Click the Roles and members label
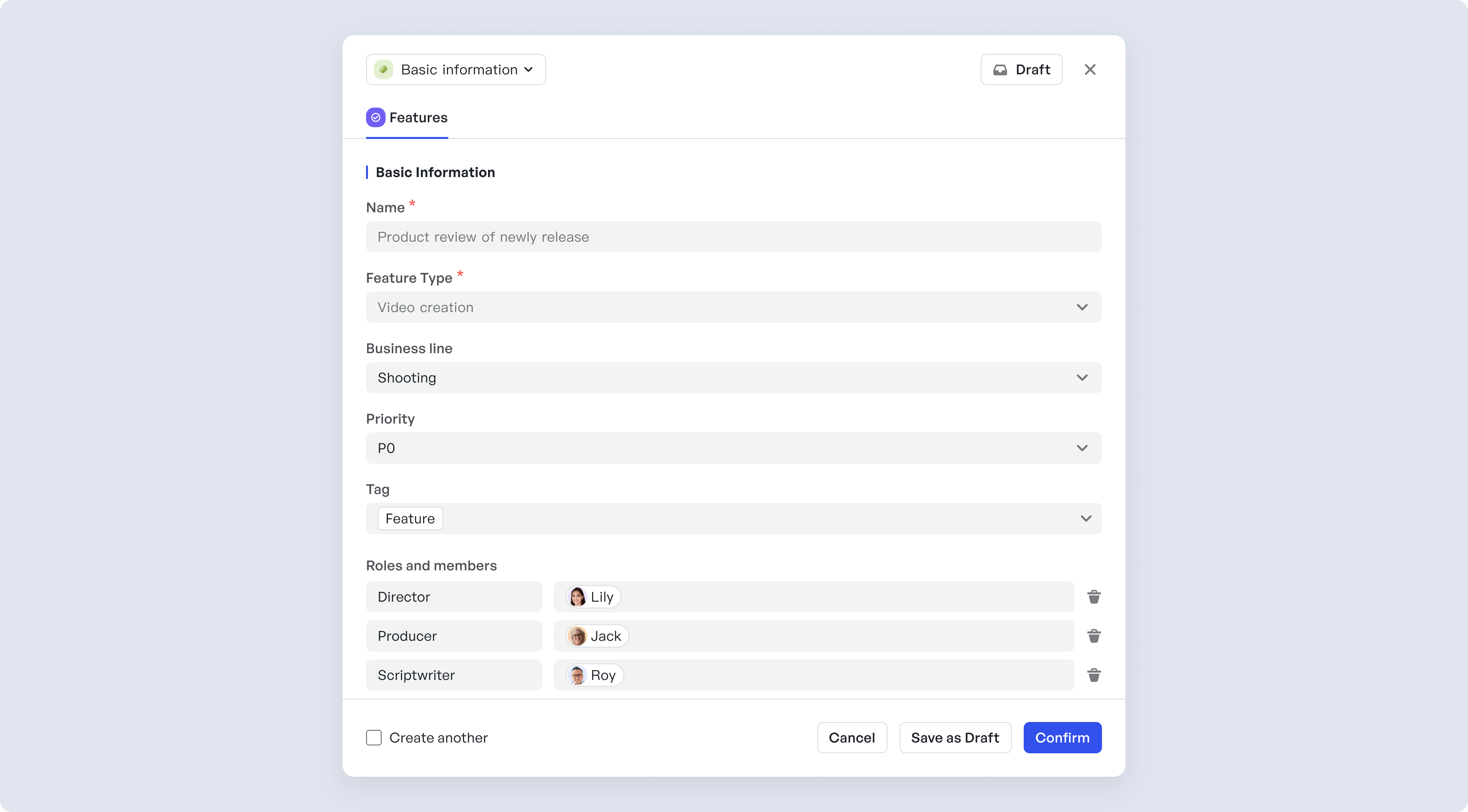Image resolution: width=1468 pixels, height=812 pixels. [431, 565]
